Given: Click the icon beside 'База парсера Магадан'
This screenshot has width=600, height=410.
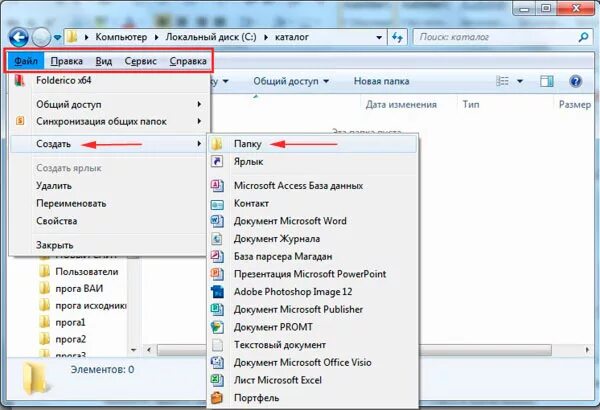Looking at the screenshot, I should 217,256.
